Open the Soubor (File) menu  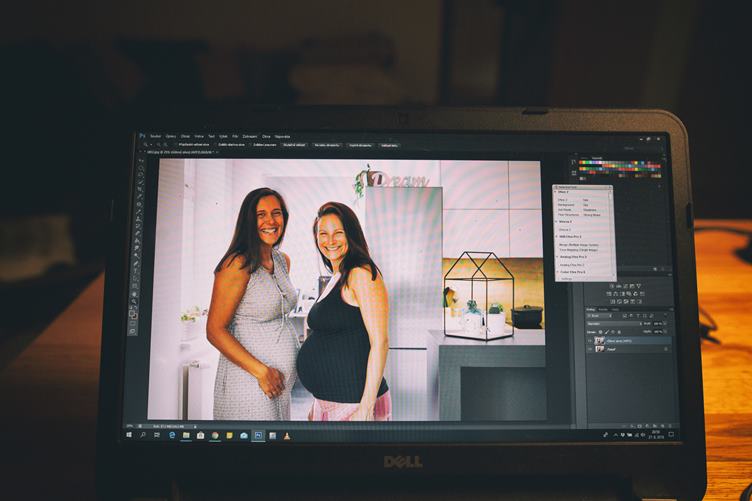155,137
